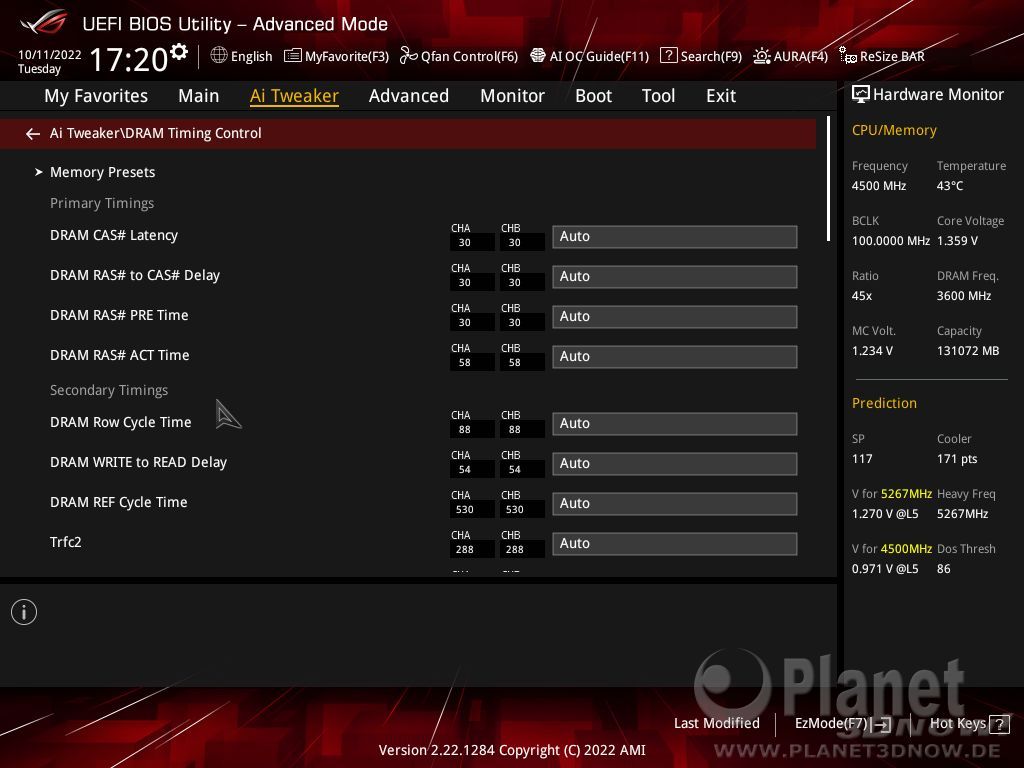Select English language text
Viewport: 1024px width, 768px height.
click(251, 56)
